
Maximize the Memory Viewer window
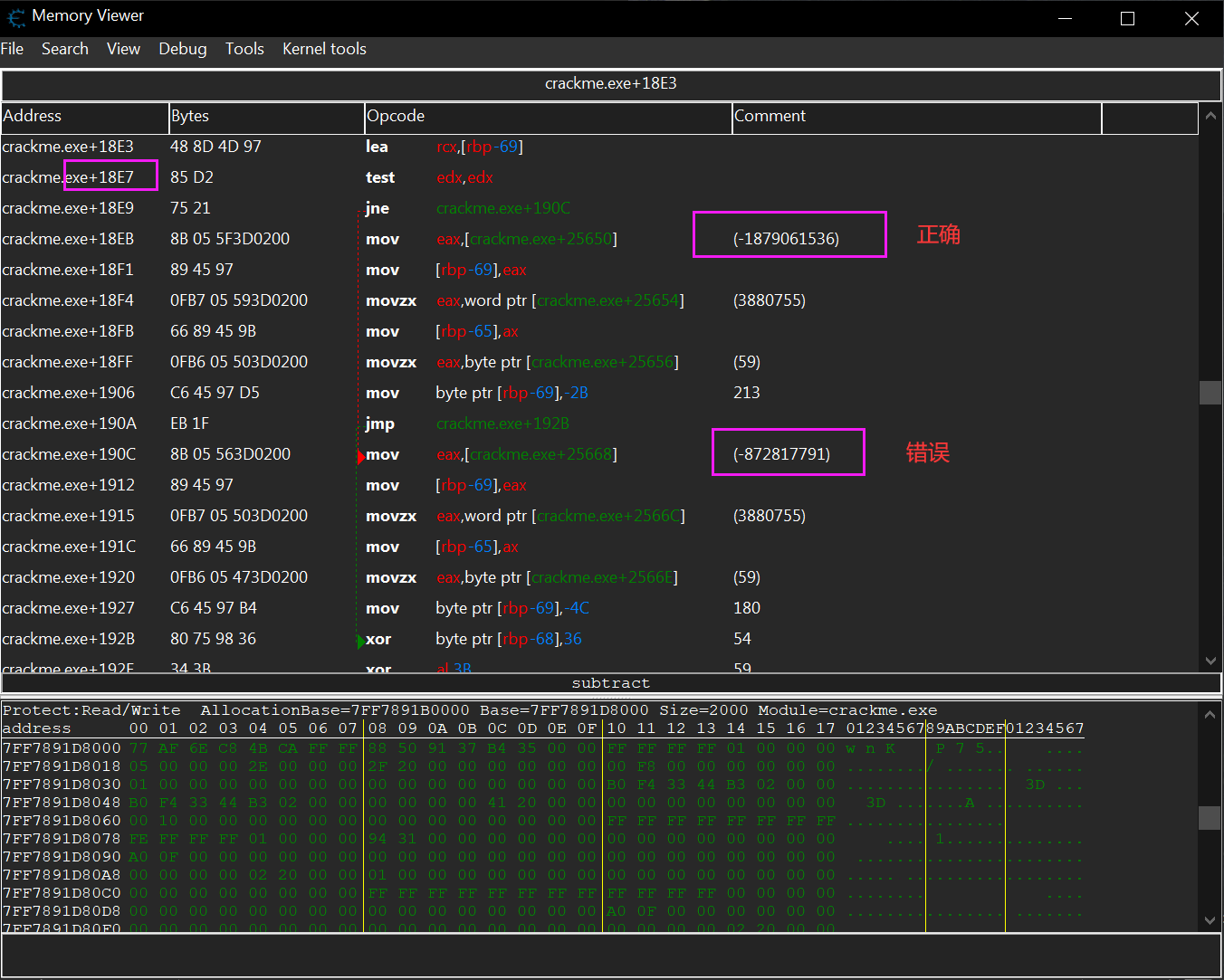click(1128, 18)
